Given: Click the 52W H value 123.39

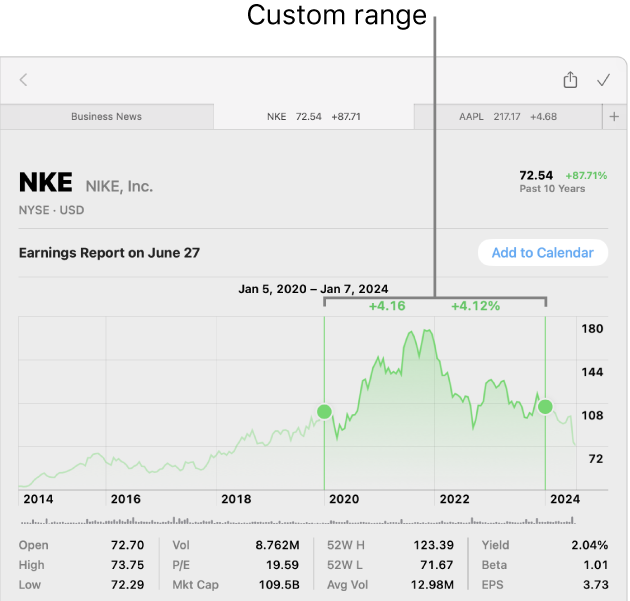Looking at the screenshot, I should click(434, 545).
